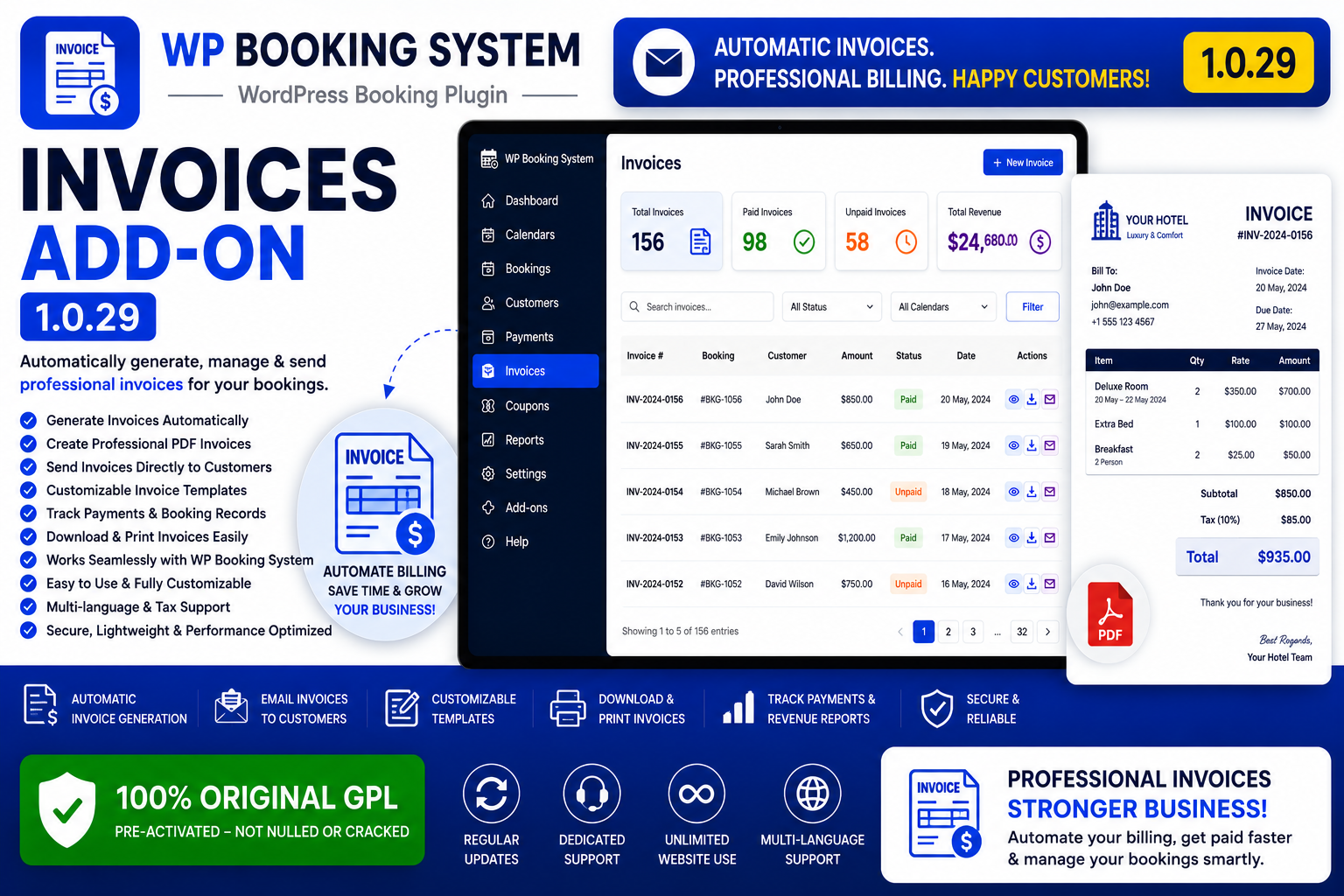Go to next page arrow in pagination
Screen dimensions: 1344x896
(x=1047, y=632)
